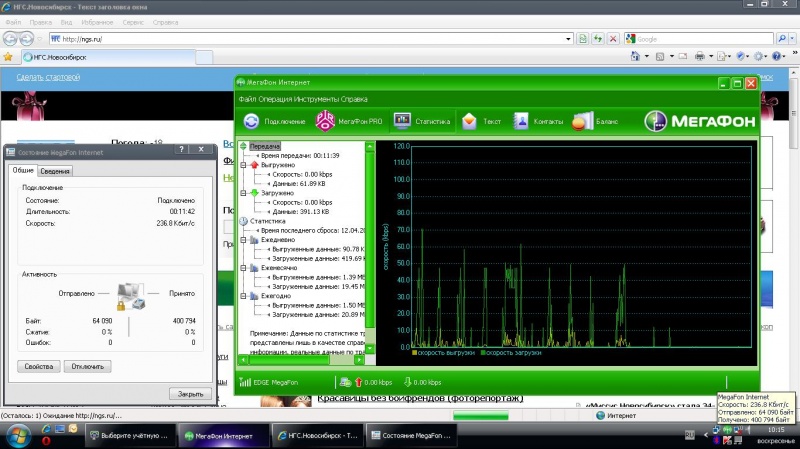Collapse the Ежегодно tree node

pos(243,296)
